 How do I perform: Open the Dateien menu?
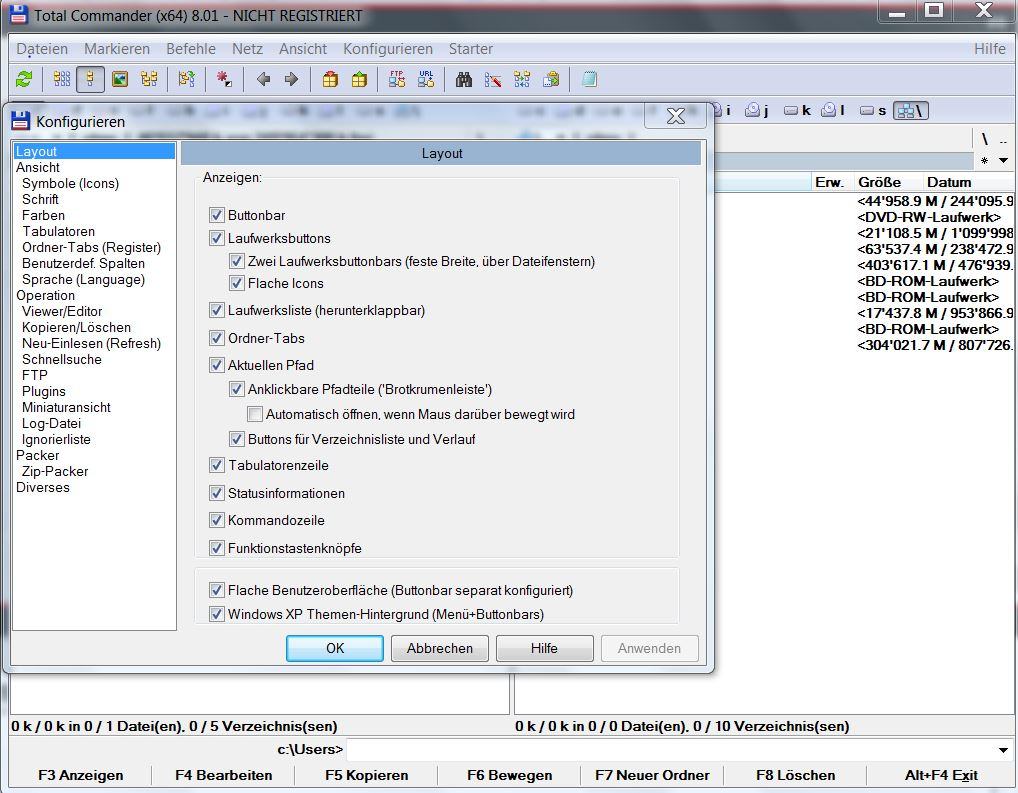click(x=42, y=49)
